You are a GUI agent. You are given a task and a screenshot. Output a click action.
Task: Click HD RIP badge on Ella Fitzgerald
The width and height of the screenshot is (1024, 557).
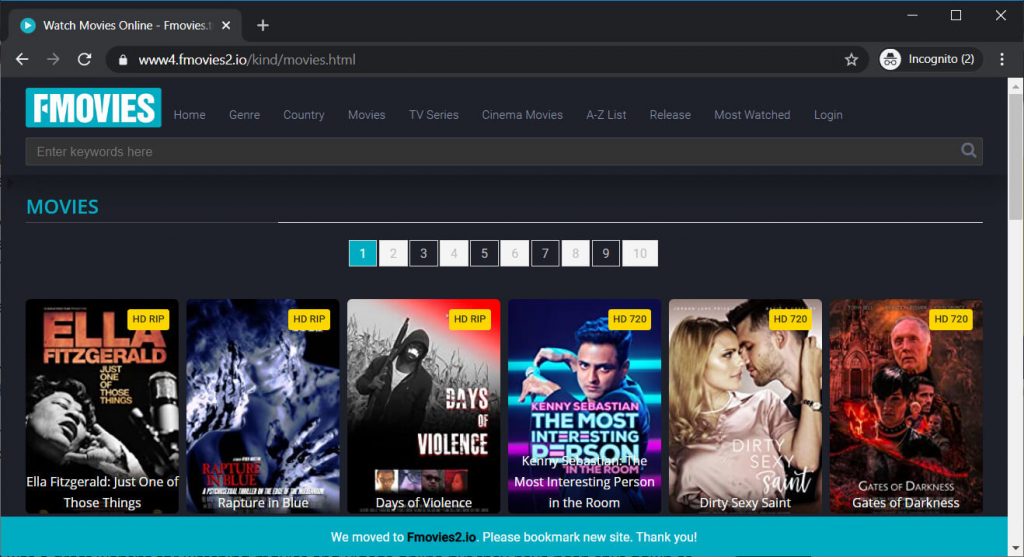148,319
